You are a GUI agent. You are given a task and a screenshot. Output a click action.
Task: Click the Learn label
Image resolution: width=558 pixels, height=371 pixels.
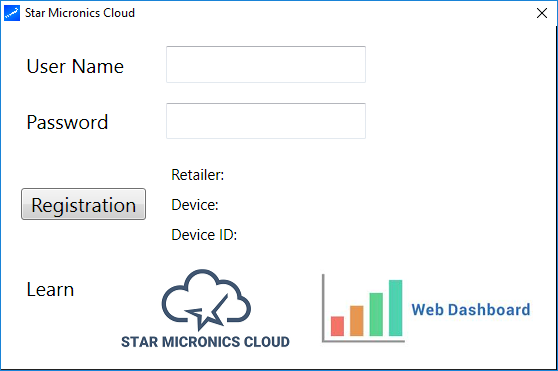click(50, 289)
